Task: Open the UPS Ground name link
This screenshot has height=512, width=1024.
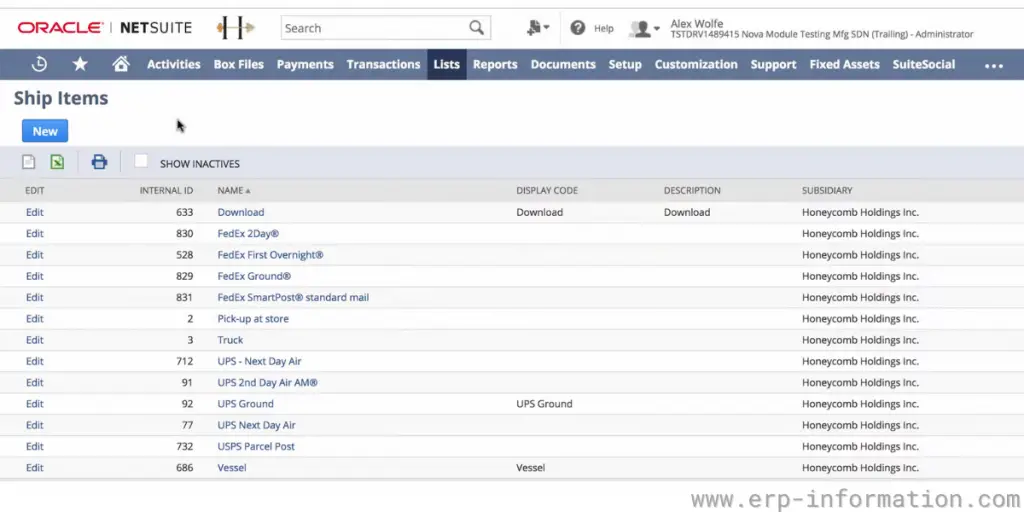Action: click(x=246, y=404)
